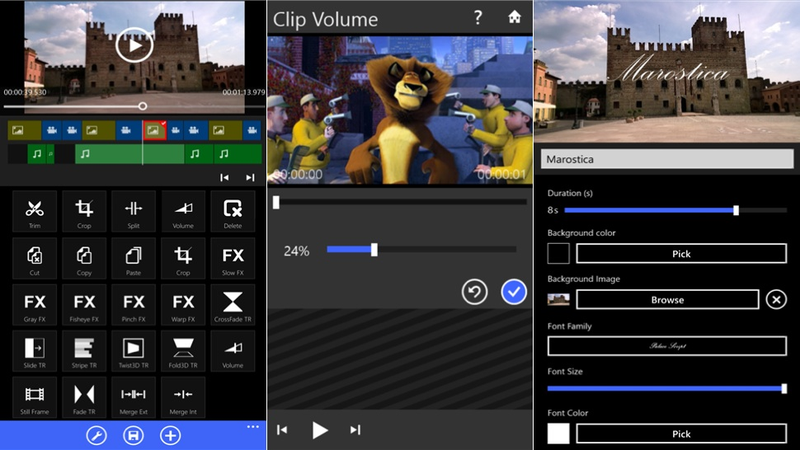Click the black background color swatch
The width and height of the screenshot is (800, 450).
pos(558,254)
